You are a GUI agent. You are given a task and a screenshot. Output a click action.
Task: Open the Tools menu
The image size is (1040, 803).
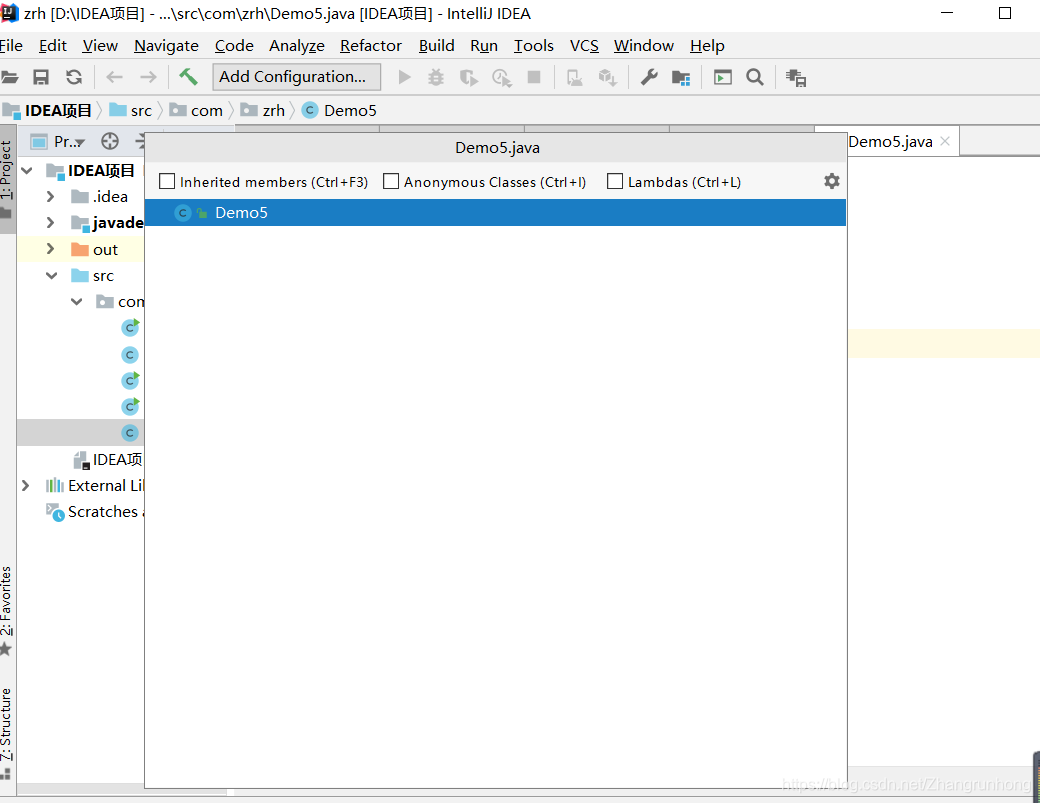click(533, 46)
